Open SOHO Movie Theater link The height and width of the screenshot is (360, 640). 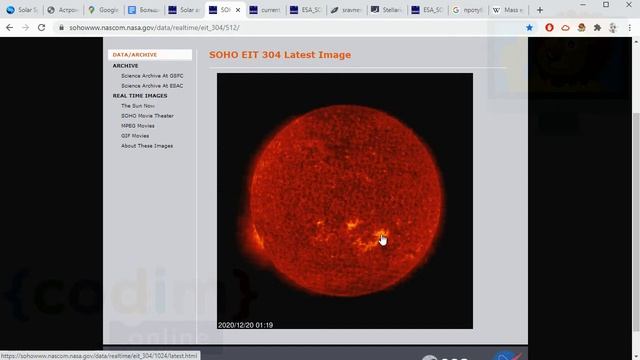[147, 116]
